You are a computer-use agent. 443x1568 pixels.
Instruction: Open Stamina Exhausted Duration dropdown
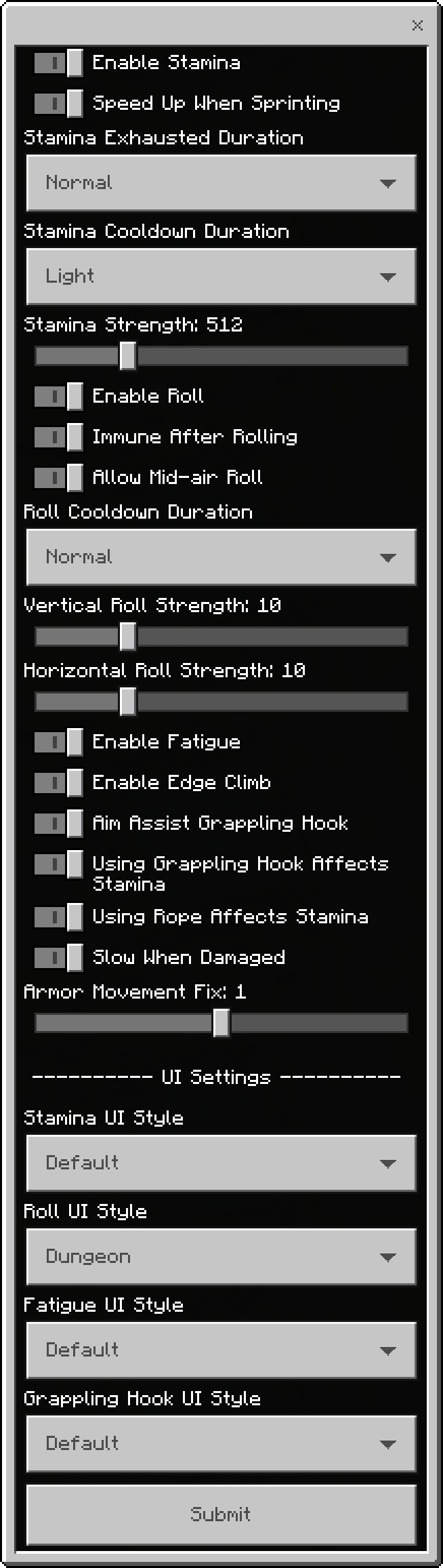[221, 183]
